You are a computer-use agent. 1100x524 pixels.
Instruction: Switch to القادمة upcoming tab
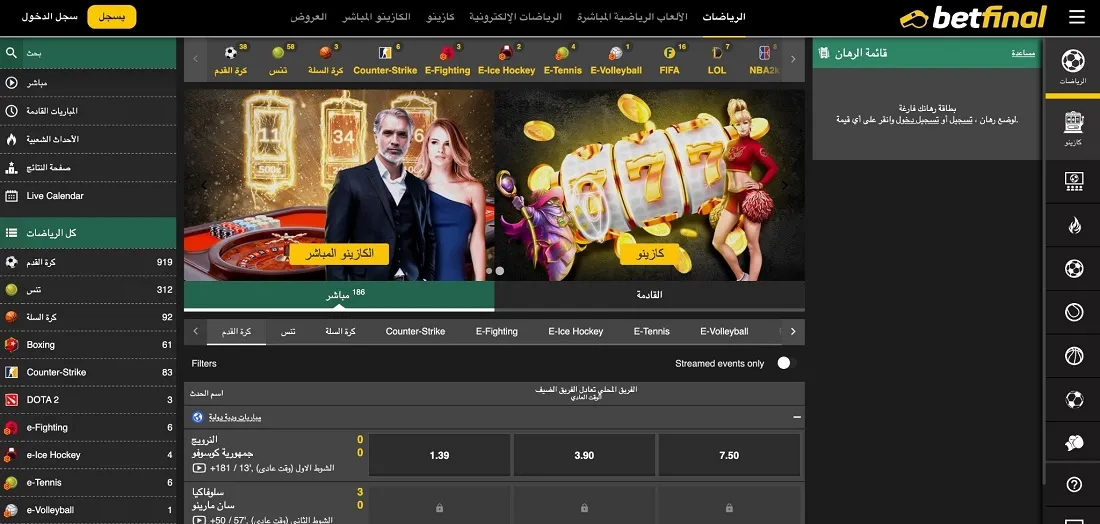coord(650,295)
